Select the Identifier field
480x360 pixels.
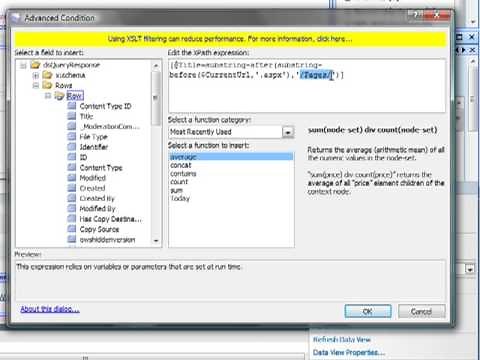coord(94,147)
